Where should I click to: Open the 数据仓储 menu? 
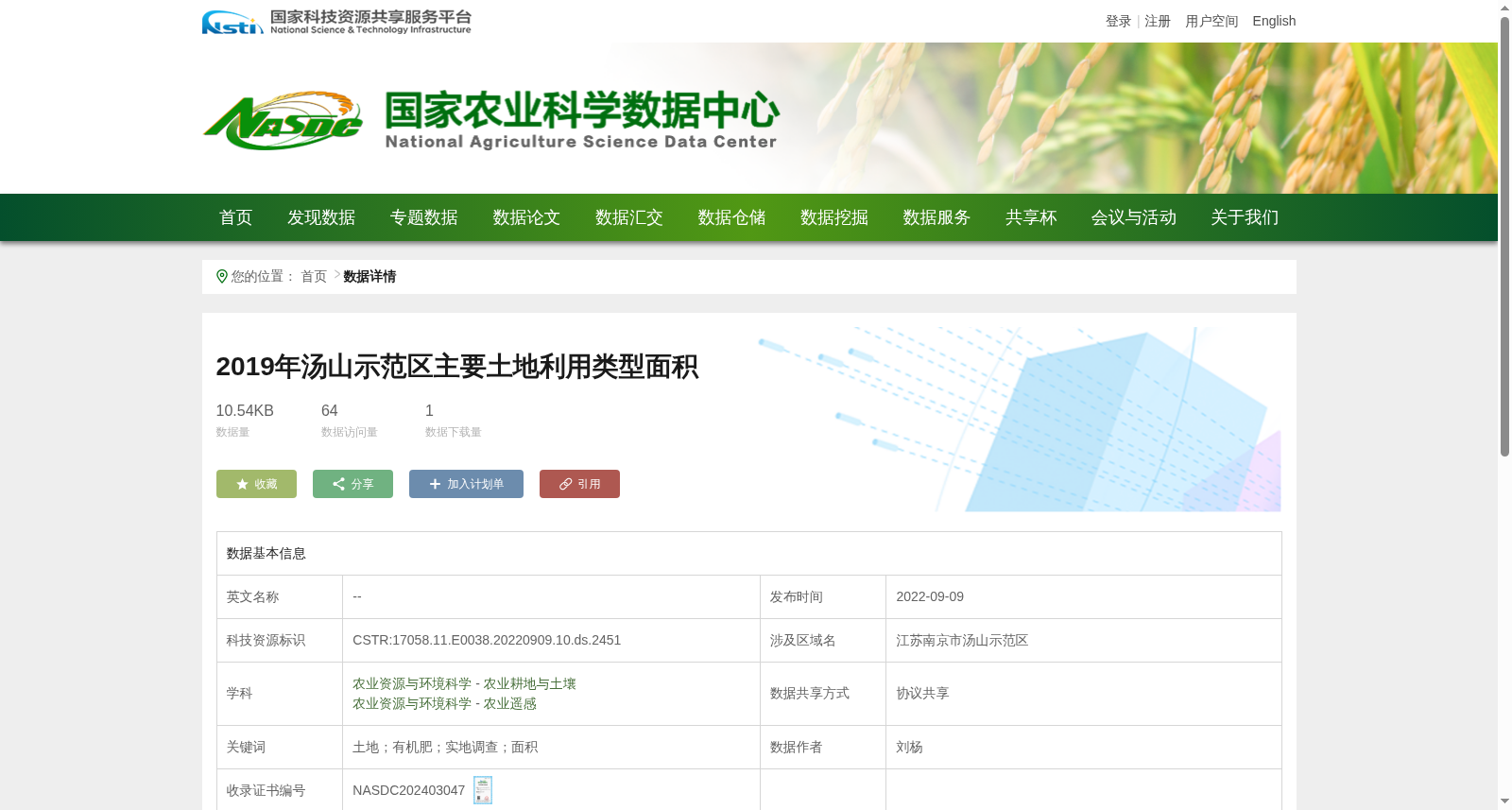coord(731,217)
